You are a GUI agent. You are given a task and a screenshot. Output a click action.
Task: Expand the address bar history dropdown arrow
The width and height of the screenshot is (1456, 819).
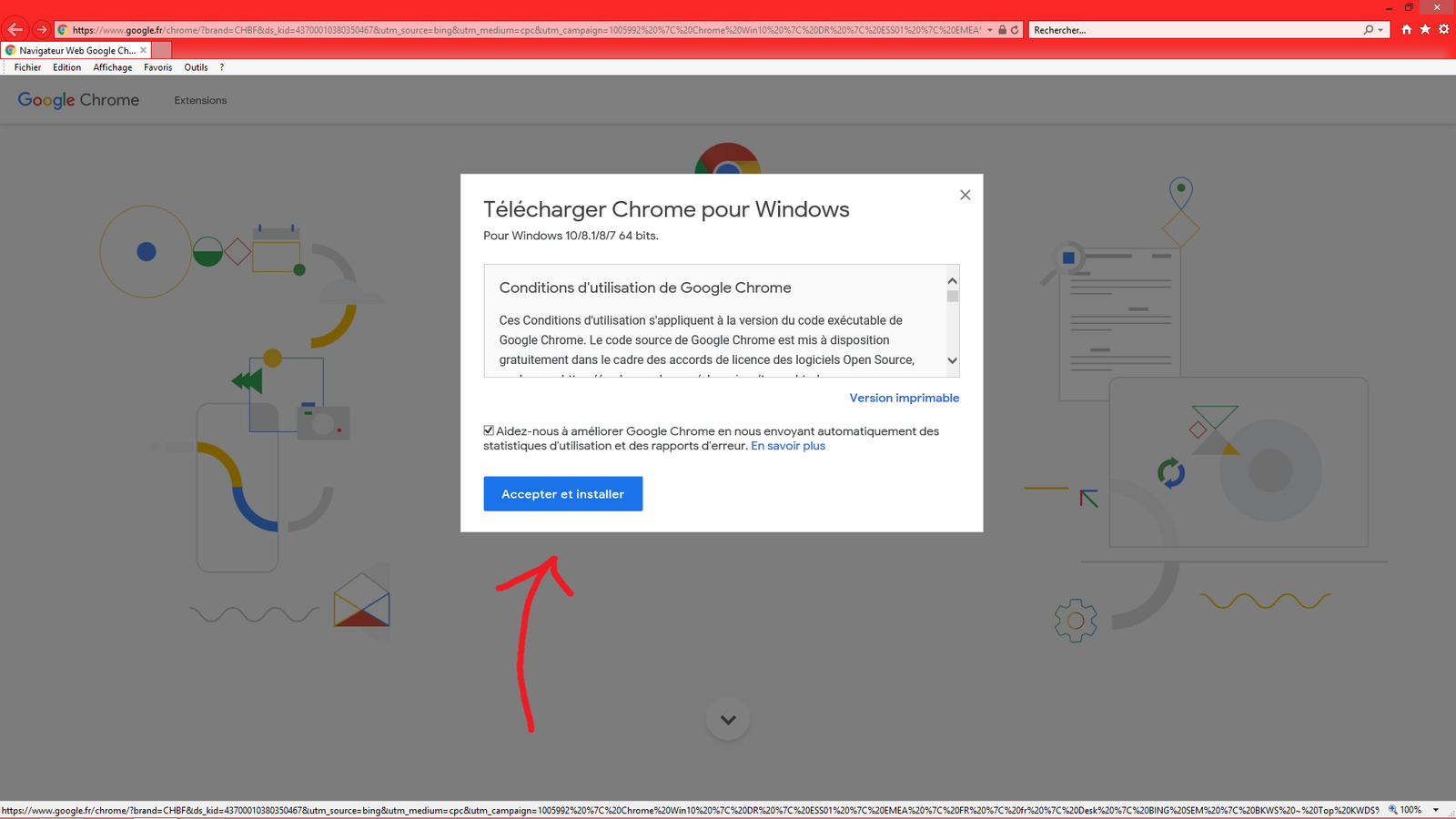tap(990, 30)
